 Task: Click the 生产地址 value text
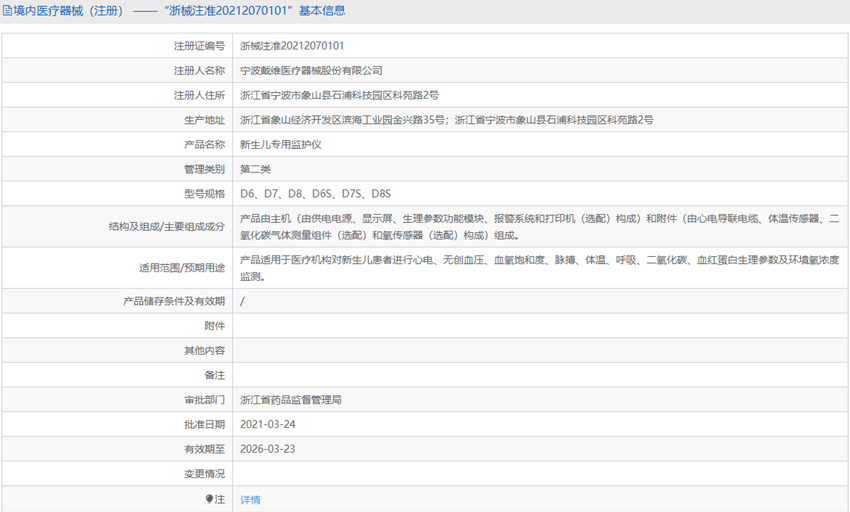[446, 120]
